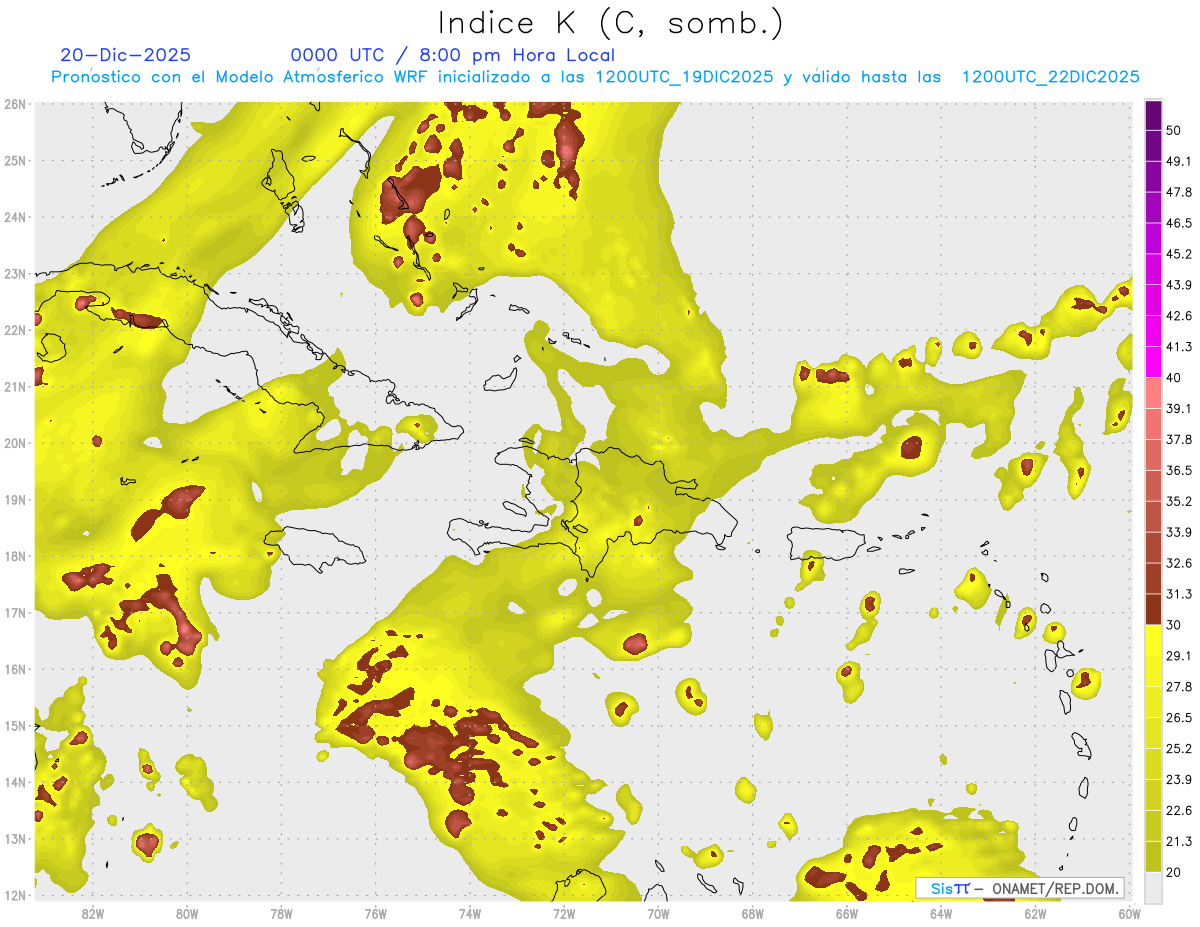Click the latitude label "17N"
Image resolution: width=1200 pixels, height=927 pixels.
point(15,613)
